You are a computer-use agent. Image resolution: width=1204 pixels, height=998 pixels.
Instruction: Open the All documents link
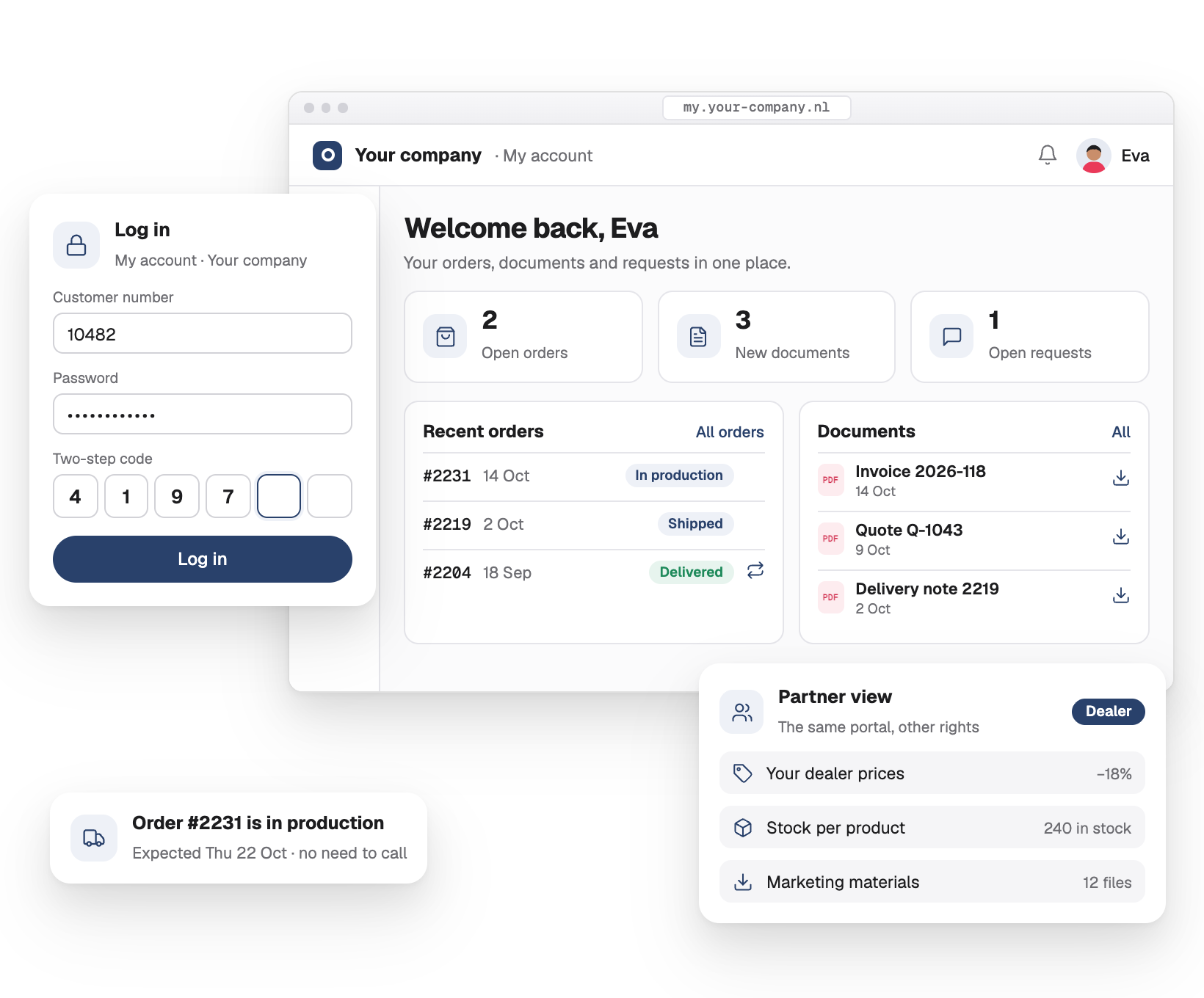tap(1121, 432)
